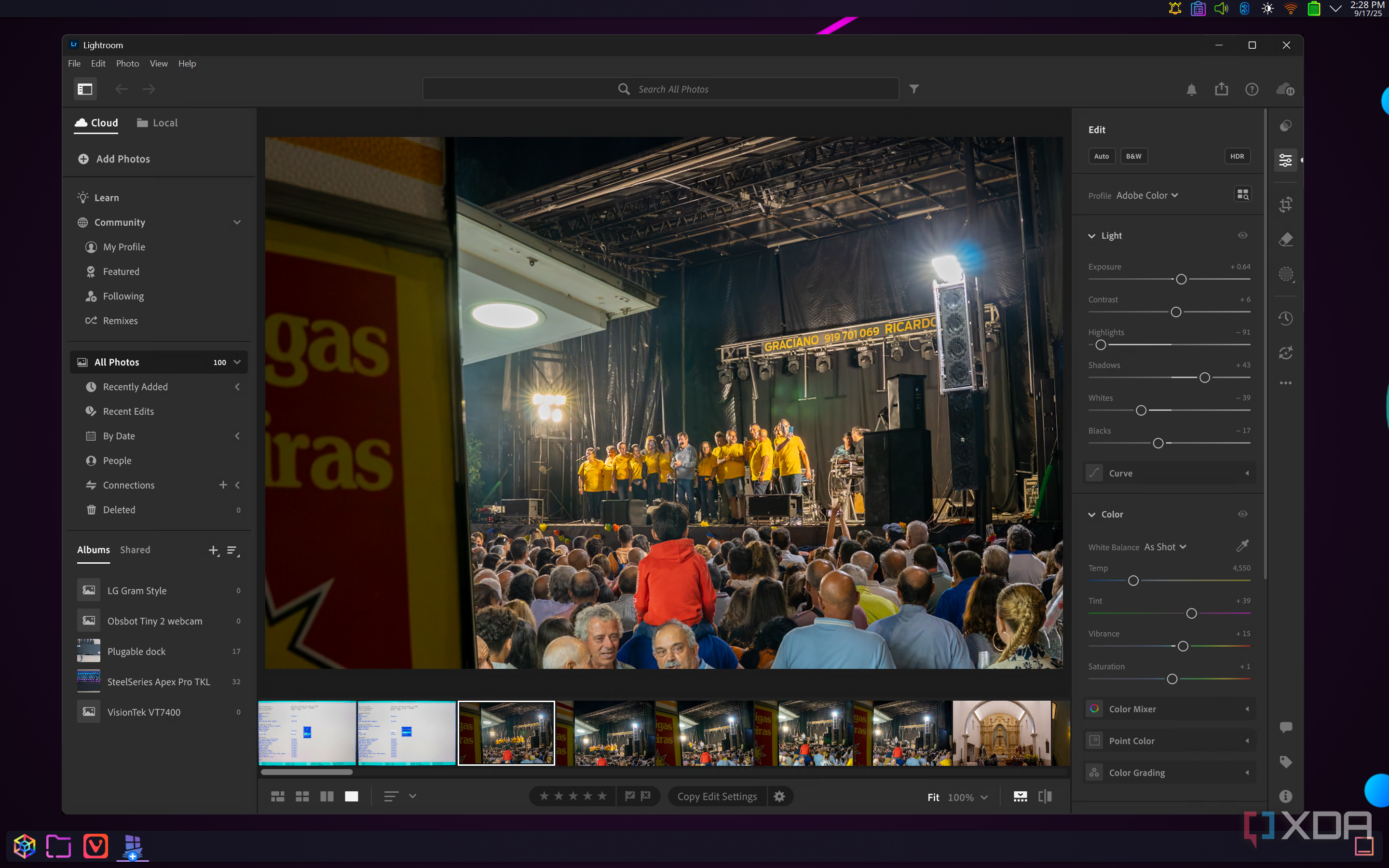Toggle the left panel sidebar button
The height and width of the screenshot is (868, 1389).
pos(85,89)
